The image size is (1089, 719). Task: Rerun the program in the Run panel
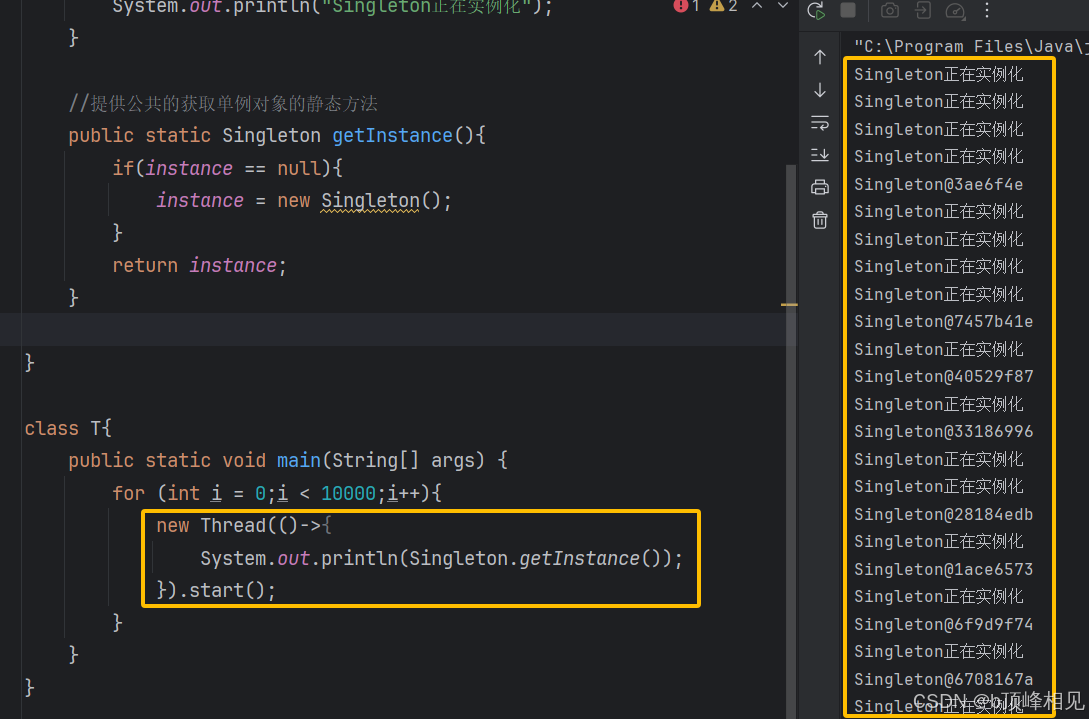pos(816,11)
